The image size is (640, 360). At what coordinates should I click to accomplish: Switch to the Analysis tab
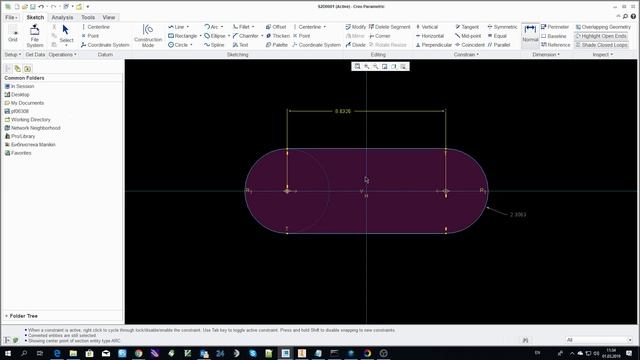point(62,18)
